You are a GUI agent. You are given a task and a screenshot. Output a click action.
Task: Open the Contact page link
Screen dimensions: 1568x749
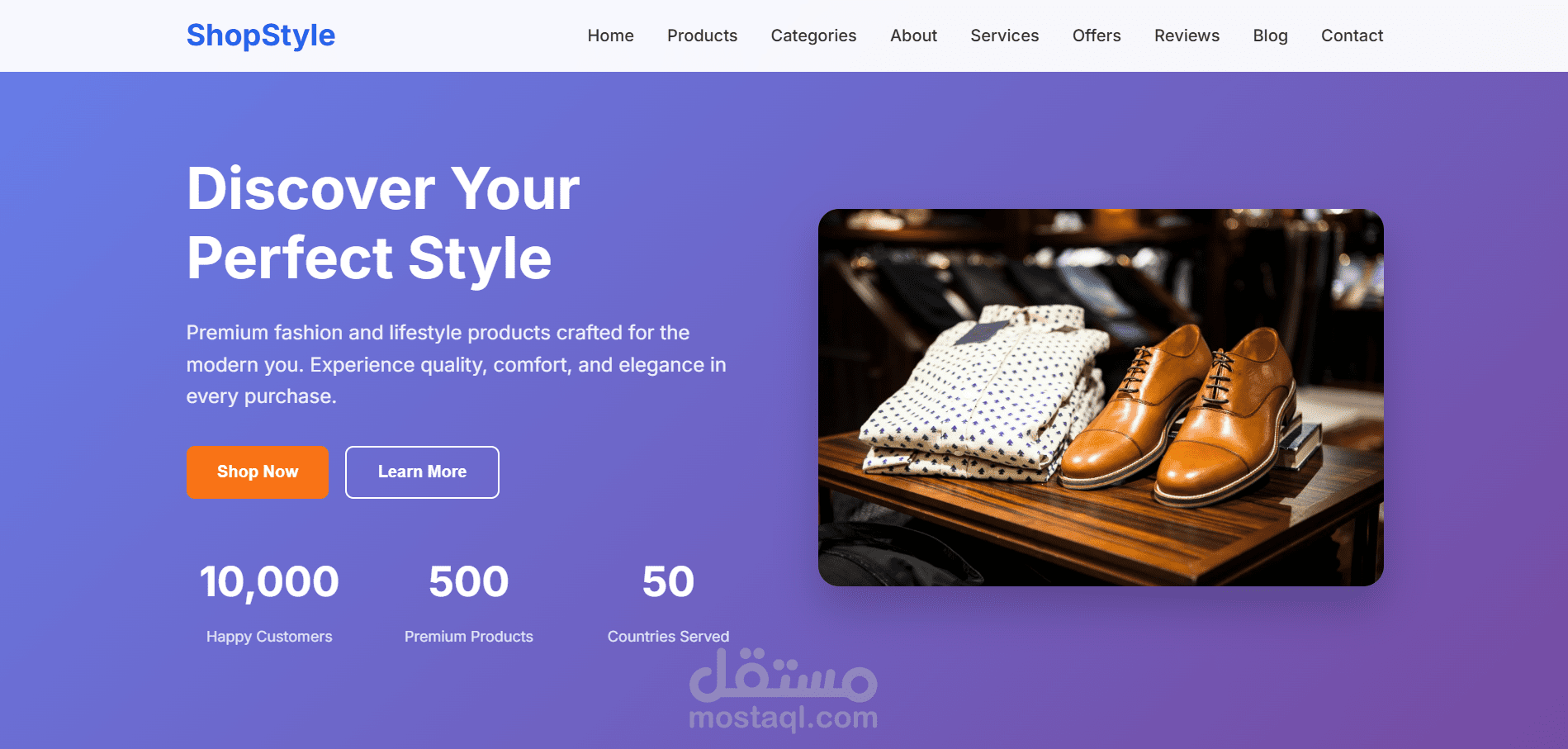point(1352,36)
